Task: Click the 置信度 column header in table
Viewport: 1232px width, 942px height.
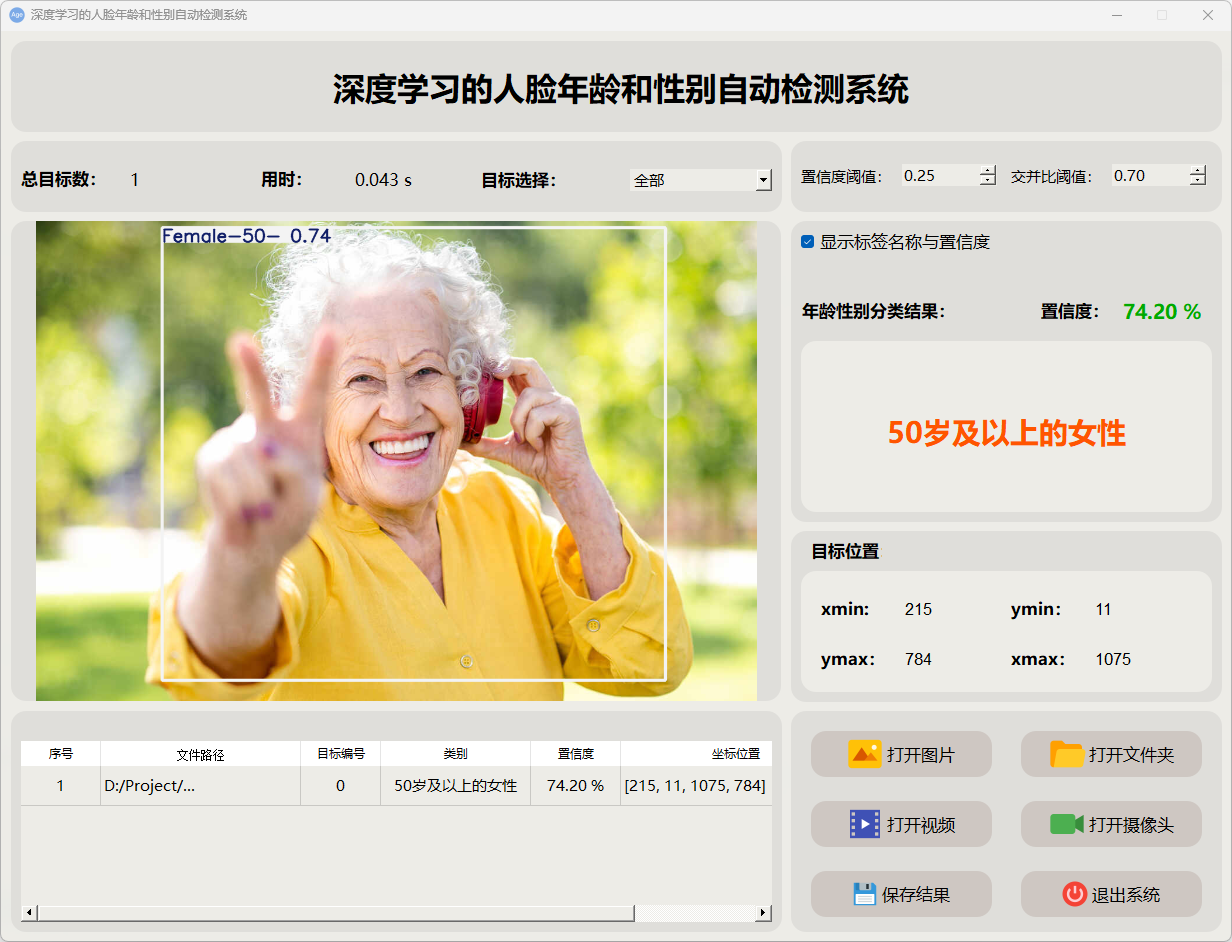Action: (x=575, y=754)
